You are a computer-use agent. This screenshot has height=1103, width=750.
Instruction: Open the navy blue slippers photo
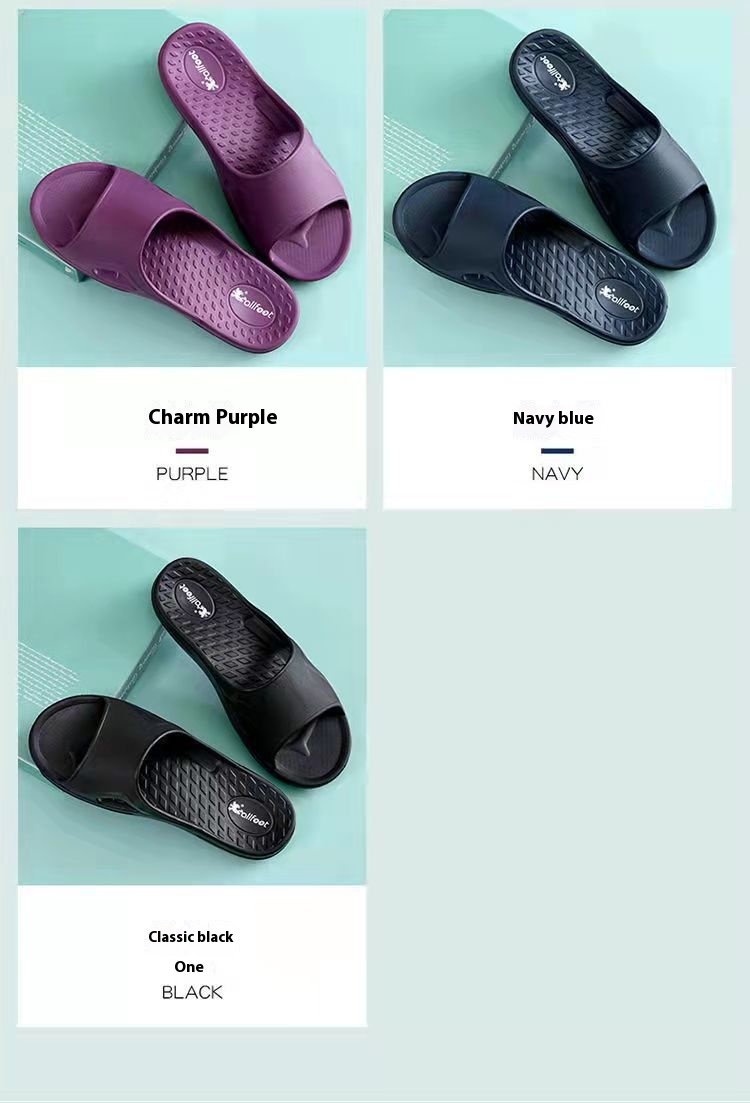point(557,188)
